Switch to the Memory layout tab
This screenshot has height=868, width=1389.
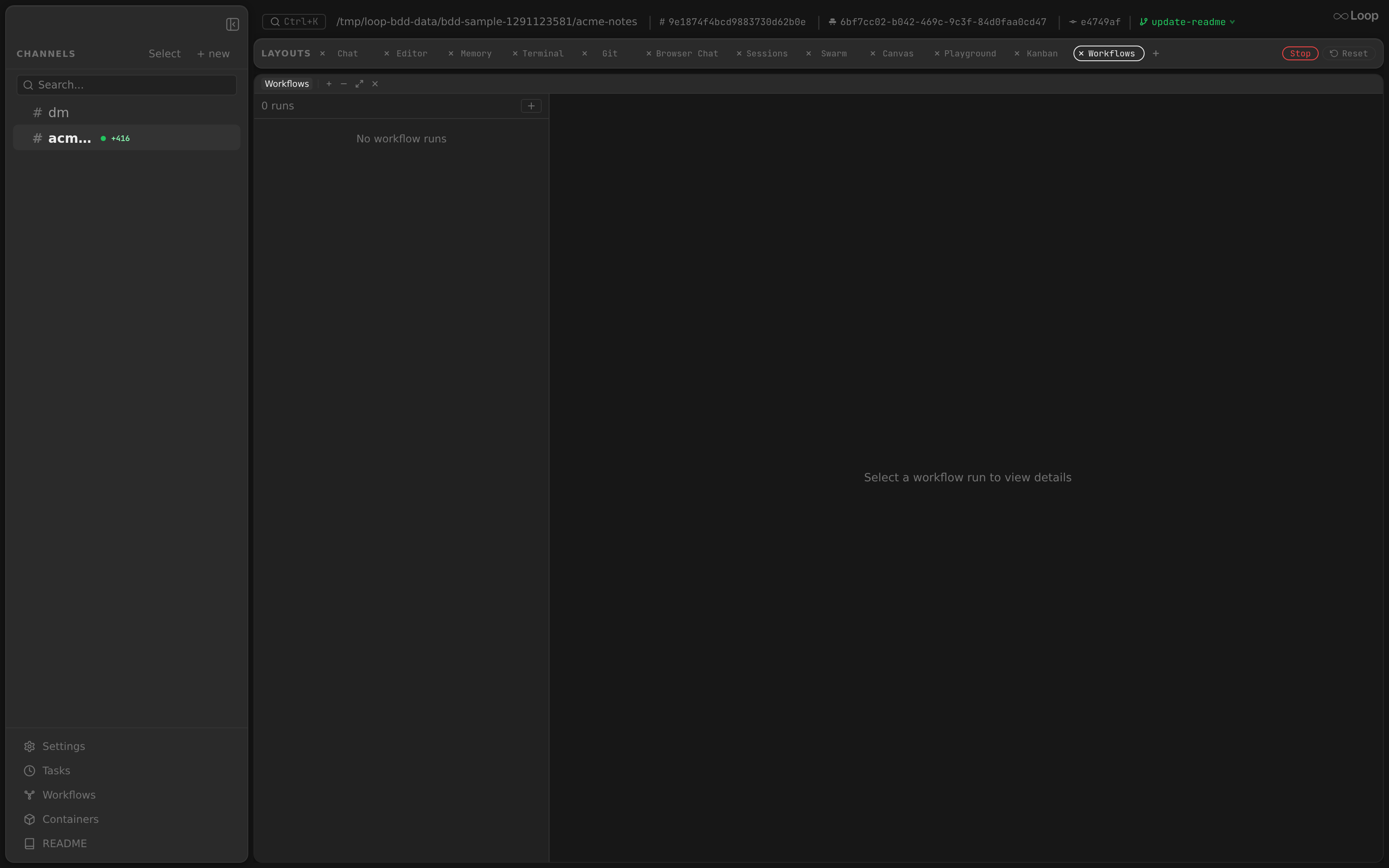(476, 53)
